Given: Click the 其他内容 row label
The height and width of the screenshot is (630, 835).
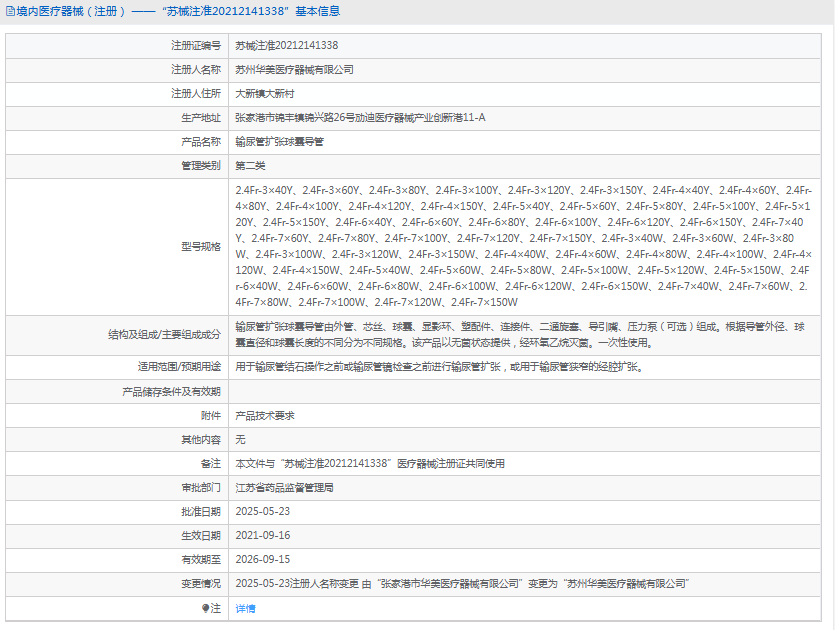Looking at the screenshot, I should pos(201,440).
